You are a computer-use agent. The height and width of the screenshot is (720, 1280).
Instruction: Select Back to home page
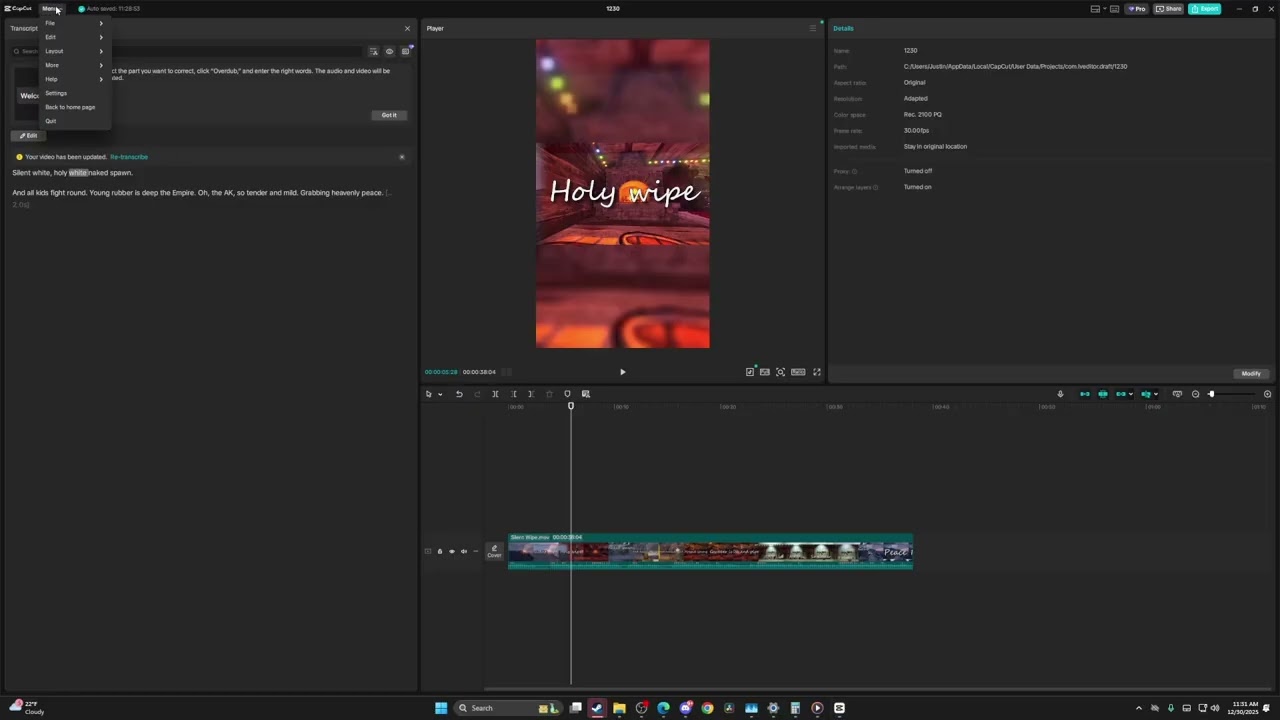(x=74, y=107)
